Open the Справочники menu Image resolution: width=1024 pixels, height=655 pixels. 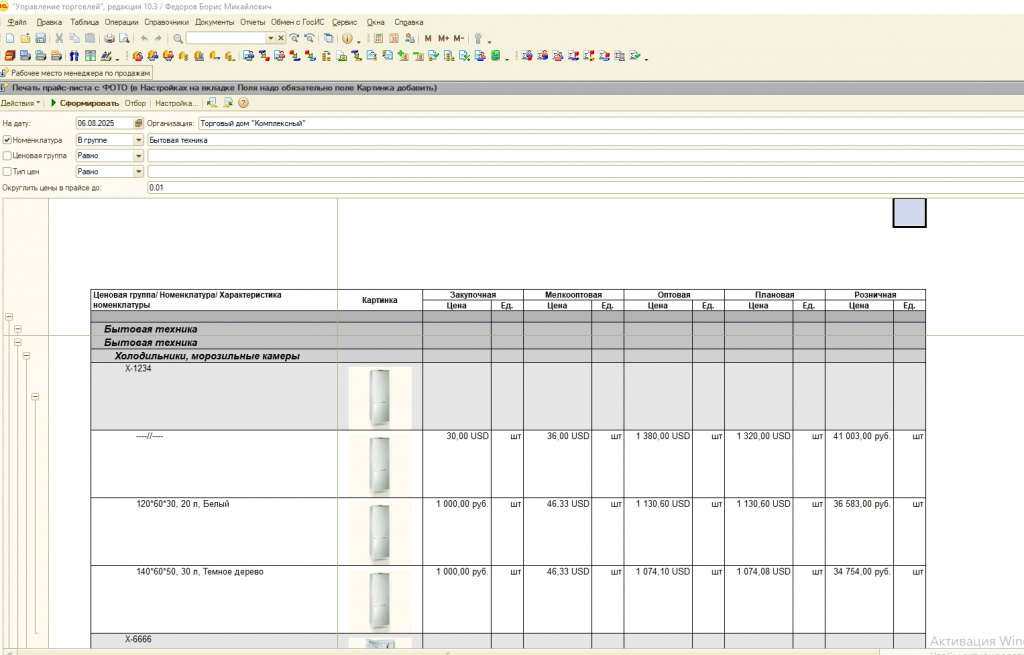pos(166,22)
